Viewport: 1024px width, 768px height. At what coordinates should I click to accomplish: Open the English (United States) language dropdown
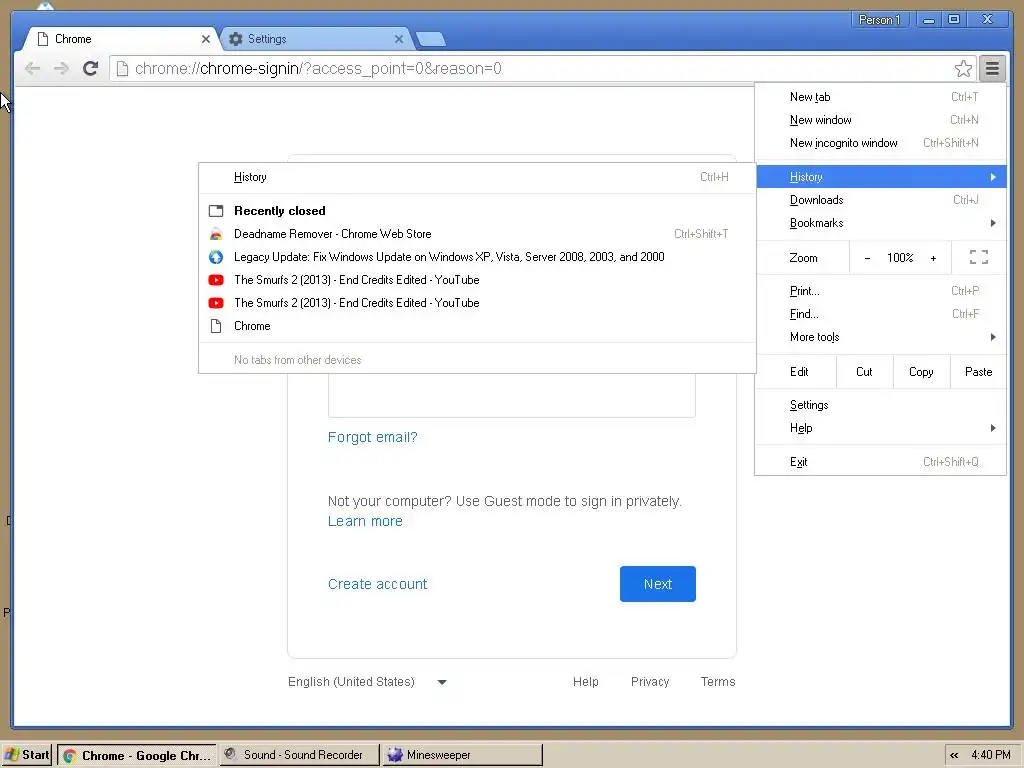(367, 682)
